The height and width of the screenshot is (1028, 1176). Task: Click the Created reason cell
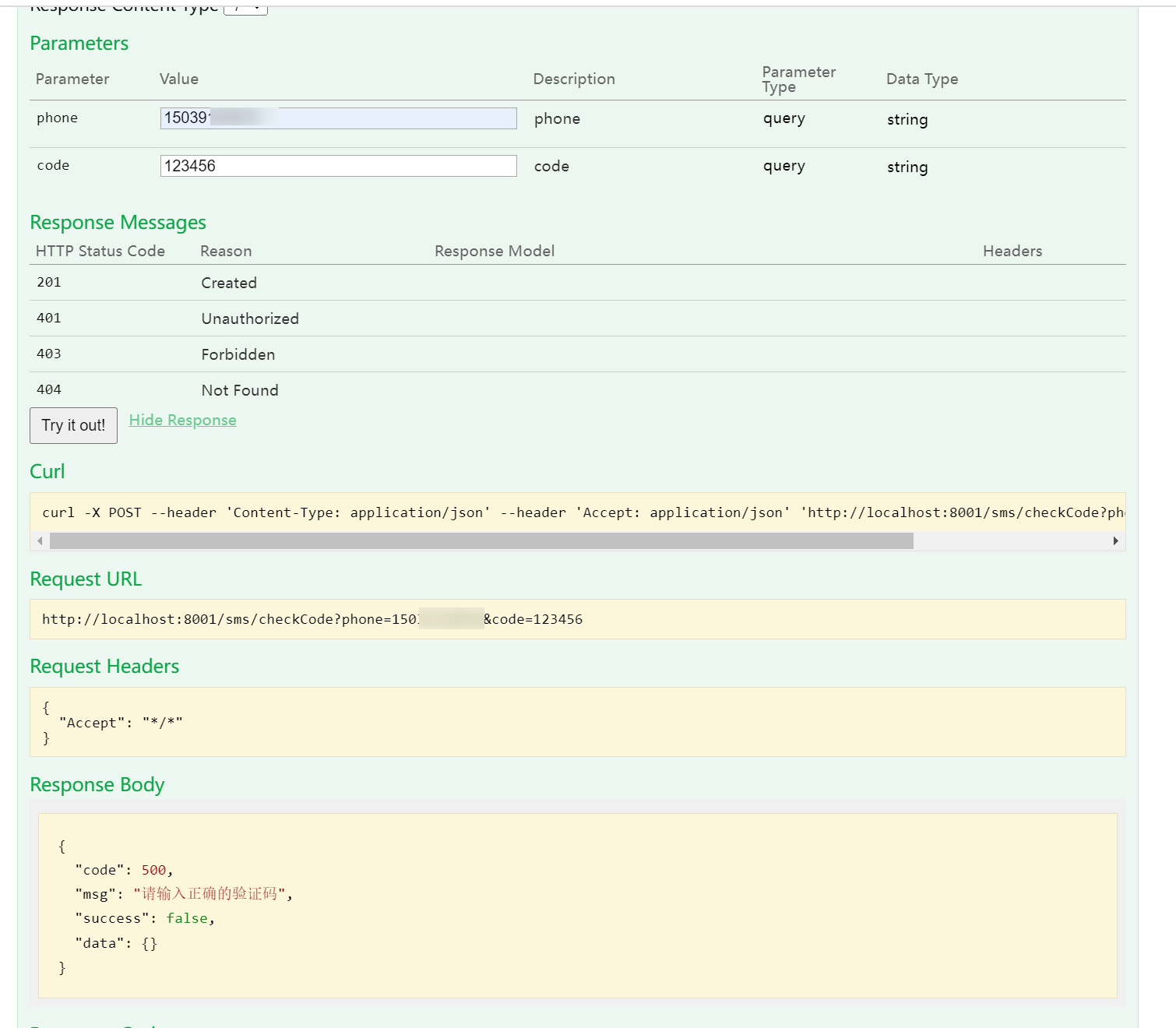point(229,283)
